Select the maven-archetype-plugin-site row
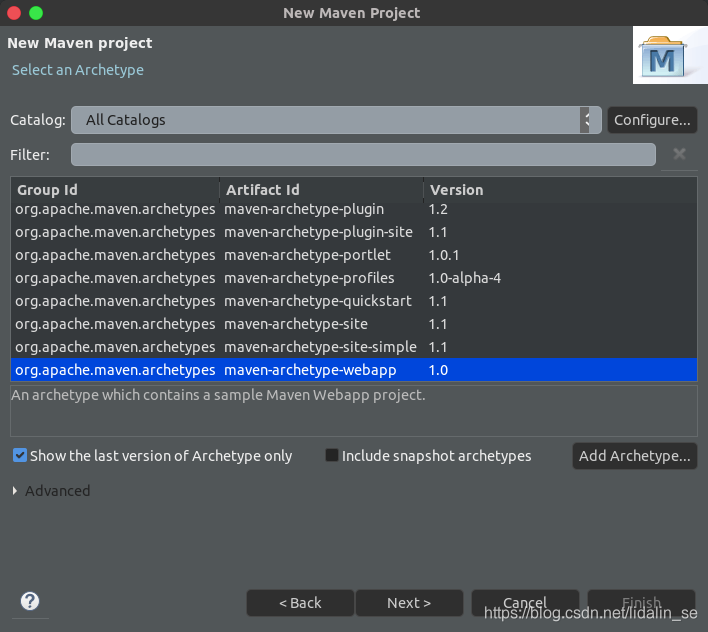This screenshot has width=708, height=632. 354,232
